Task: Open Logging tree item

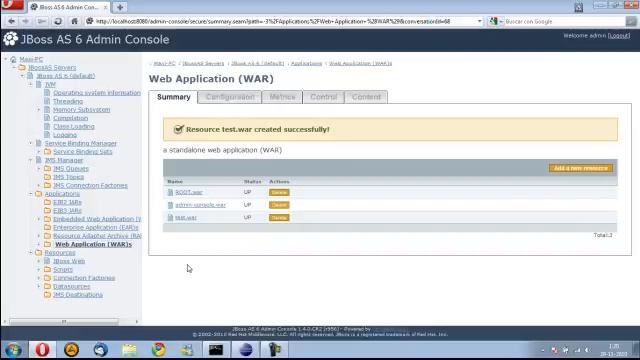Action: click(x=65, y=135)
